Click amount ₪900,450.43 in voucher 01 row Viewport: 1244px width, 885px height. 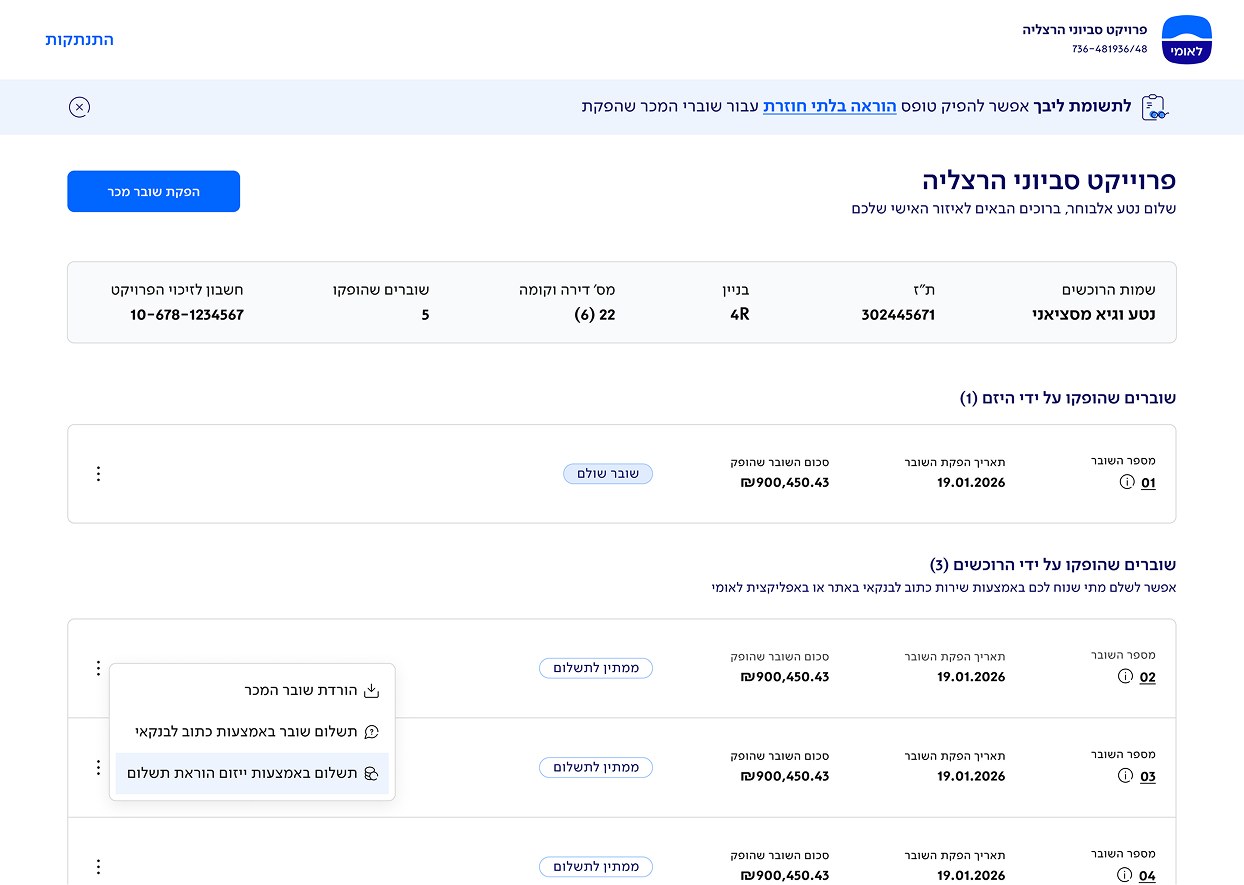coord(785,483)
